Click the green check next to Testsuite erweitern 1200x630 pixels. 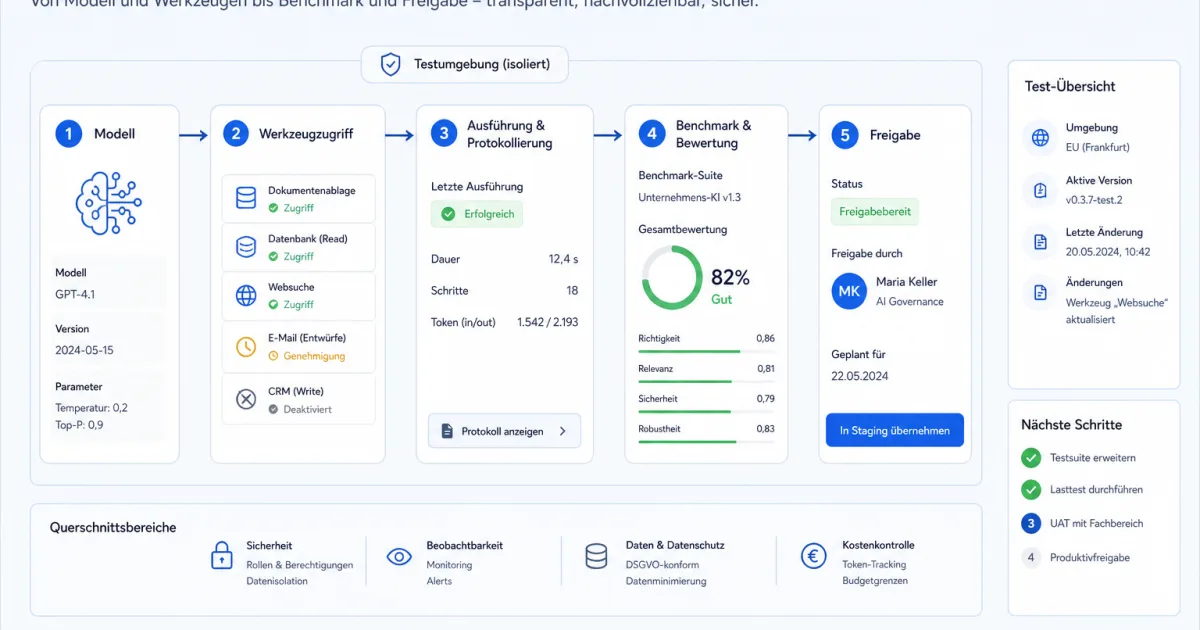(1031, 458)
